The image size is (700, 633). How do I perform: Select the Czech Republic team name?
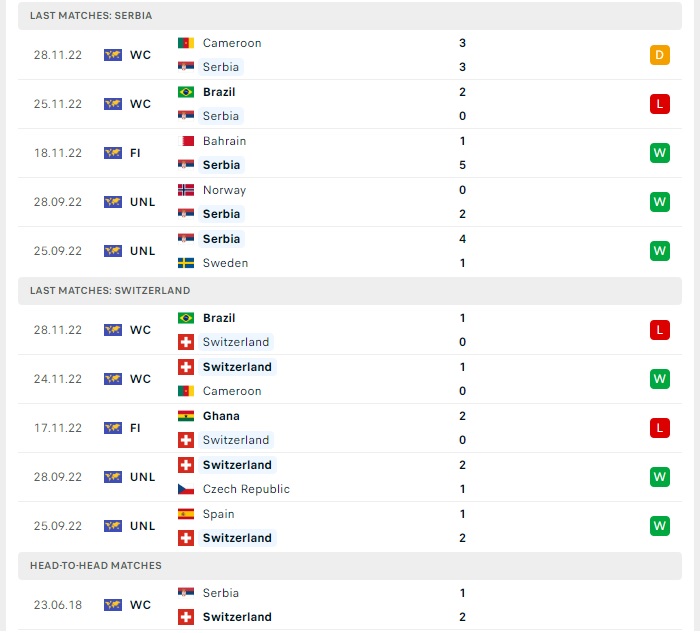click(246, 489)
